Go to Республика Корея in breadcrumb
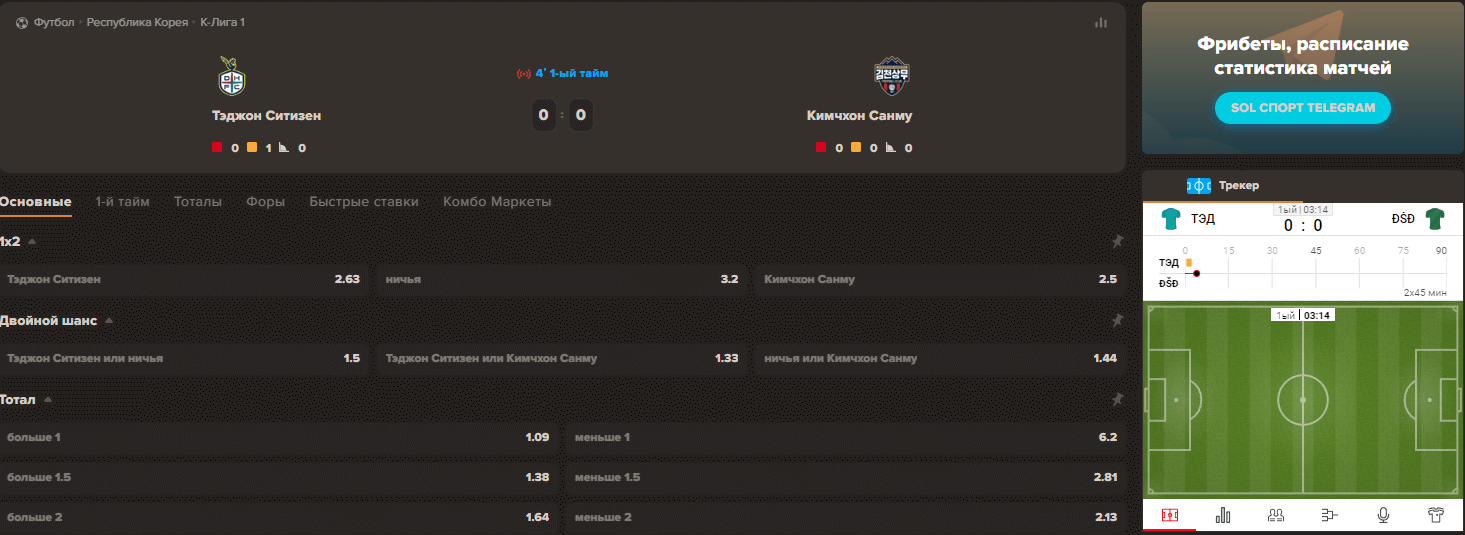 click(137, 22)
